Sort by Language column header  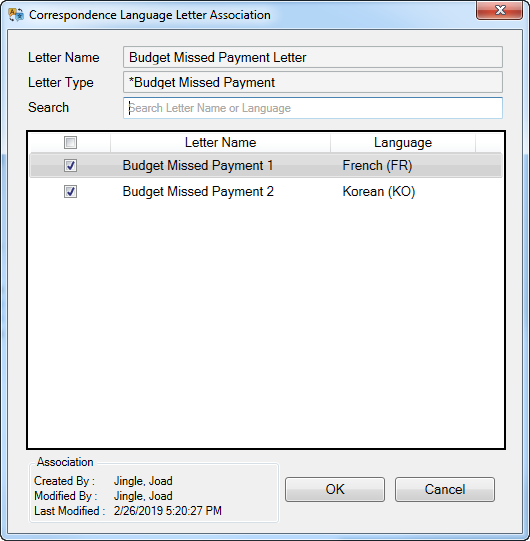[403, 142]
